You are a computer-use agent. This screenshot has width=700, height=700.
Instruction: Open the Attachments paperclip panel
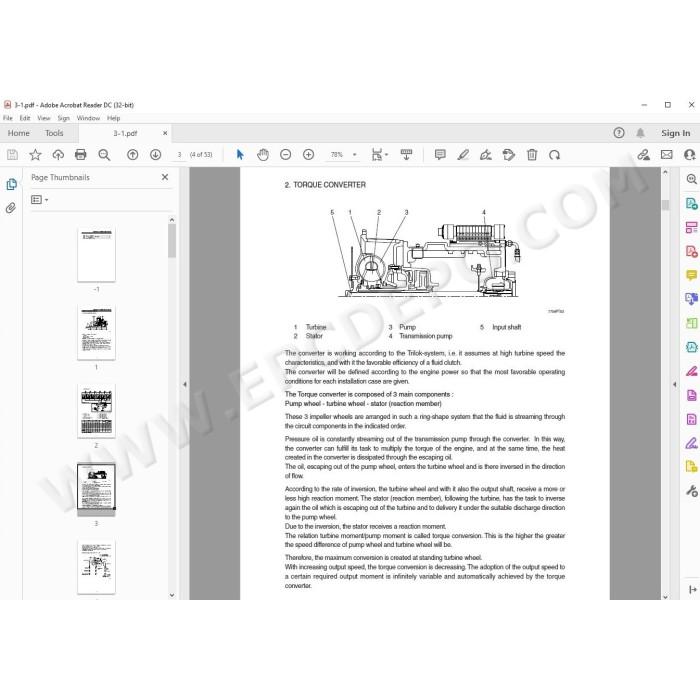(x=11, y=208)
